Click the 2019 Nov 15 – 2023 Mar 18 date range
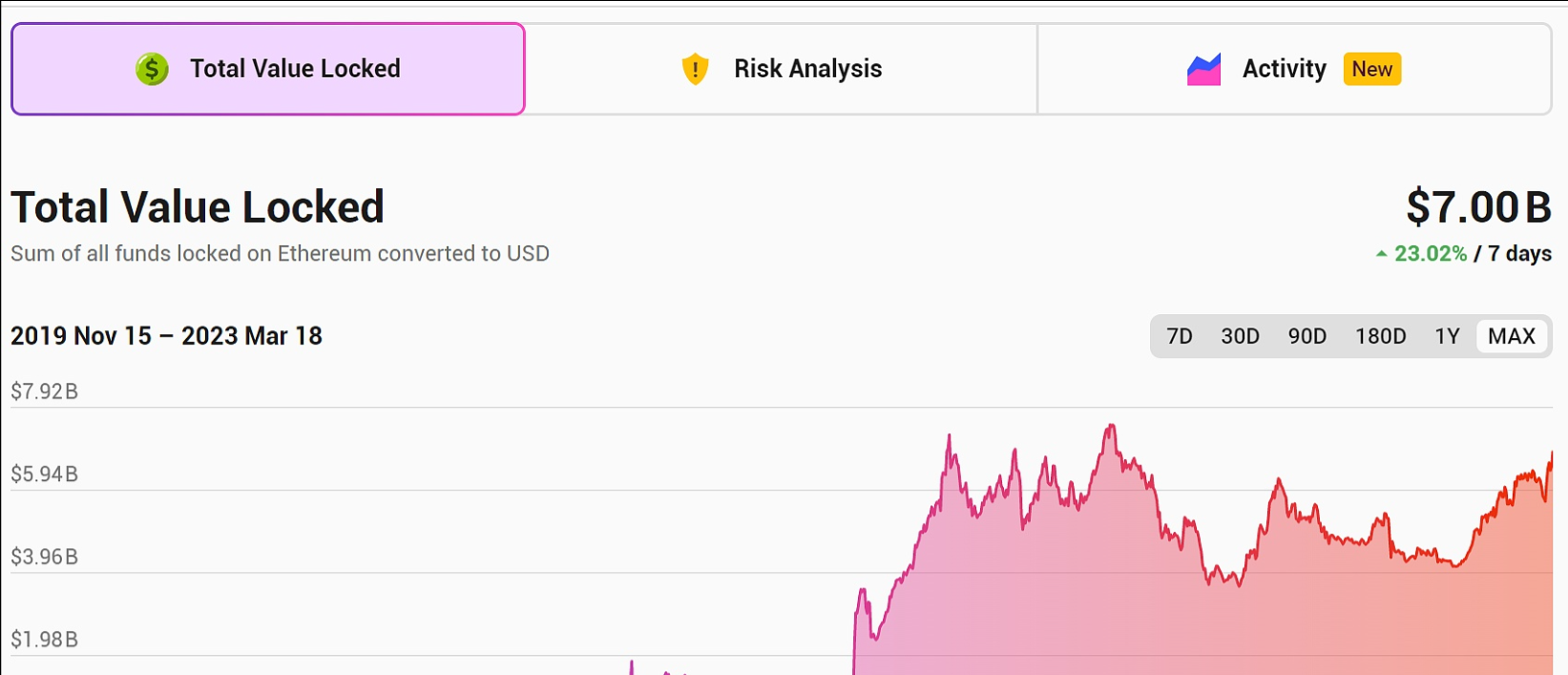This screenshot has height=675, width=1568. tap(166, 336)
